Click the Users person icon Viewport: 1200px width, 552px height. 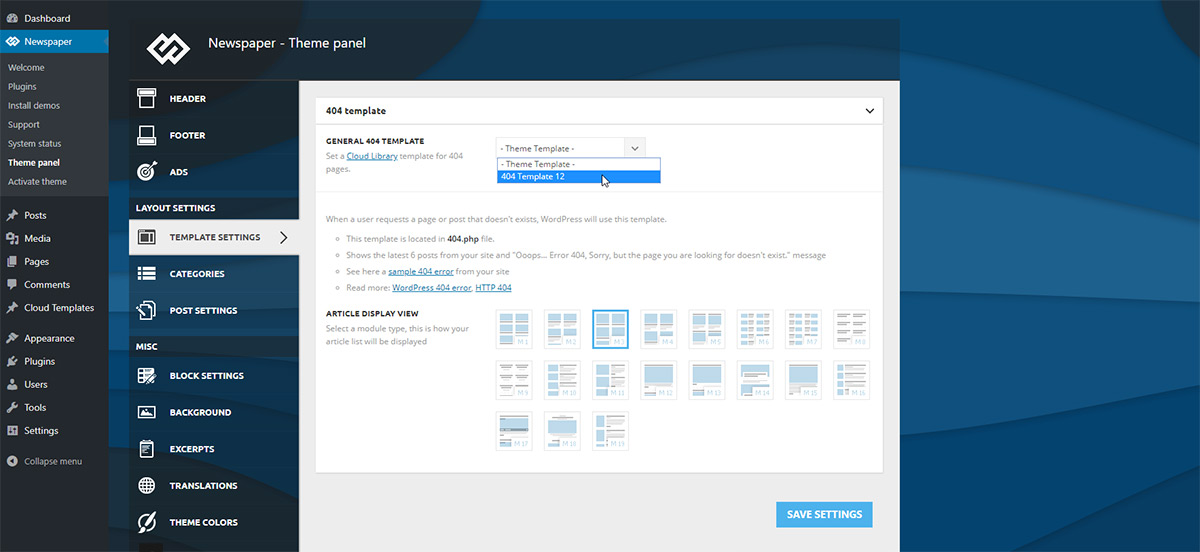(12, 384)
